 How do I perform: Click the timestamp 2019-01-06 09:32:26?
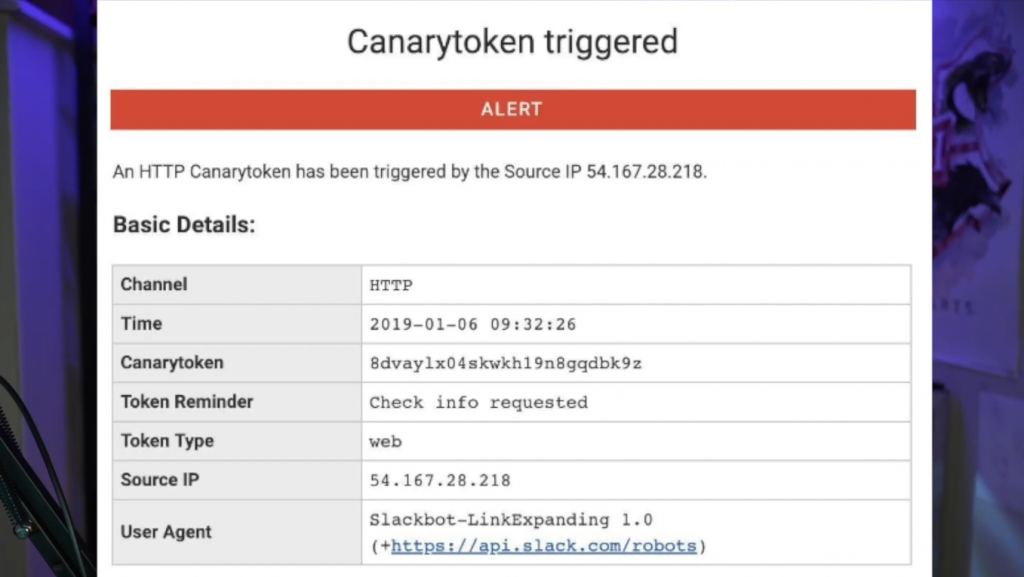472,324
